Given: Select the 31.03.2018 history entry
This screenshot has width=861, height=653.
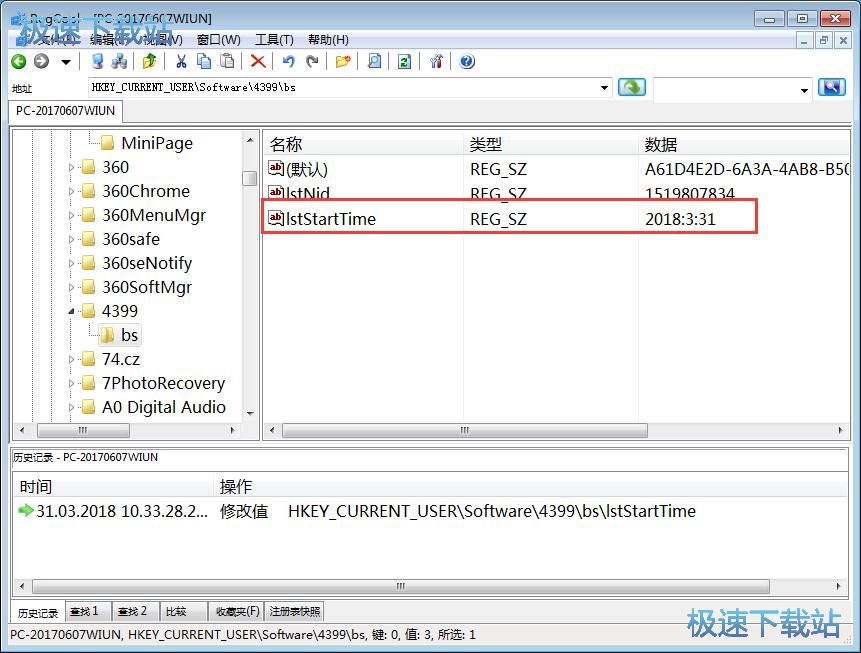Looking at the screenshot, I should [357, 511].
